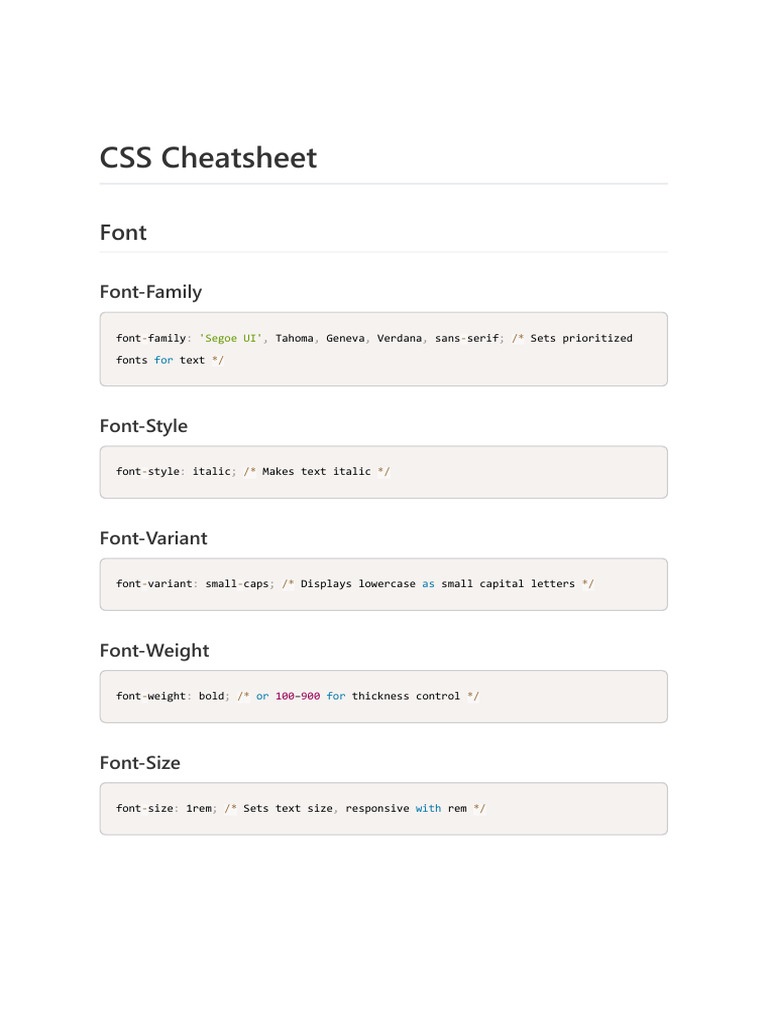Click the Font-Family subheading
Screen dimensions: 768x1024
coord(150,292)
